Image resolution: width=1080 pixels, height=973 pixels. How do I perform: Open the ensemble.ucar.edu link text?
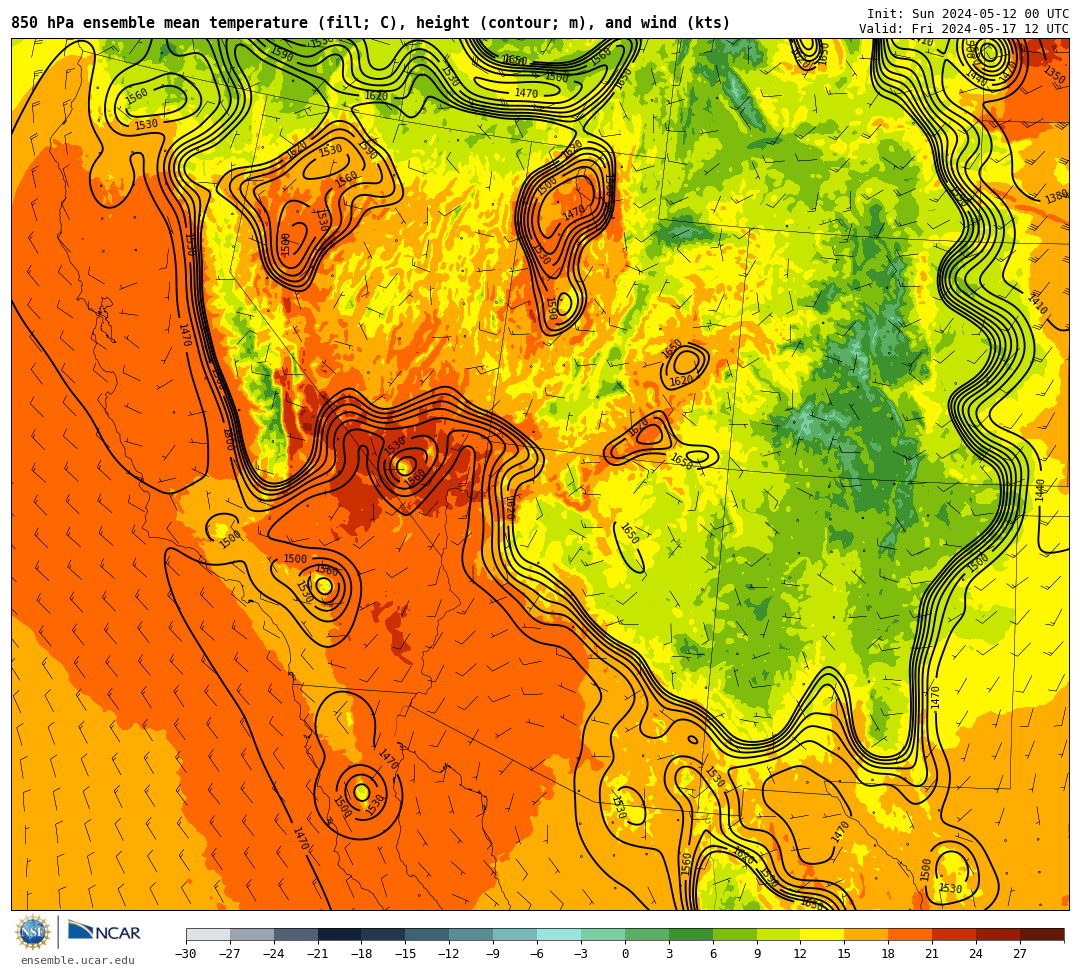click(x=78, y=960)
